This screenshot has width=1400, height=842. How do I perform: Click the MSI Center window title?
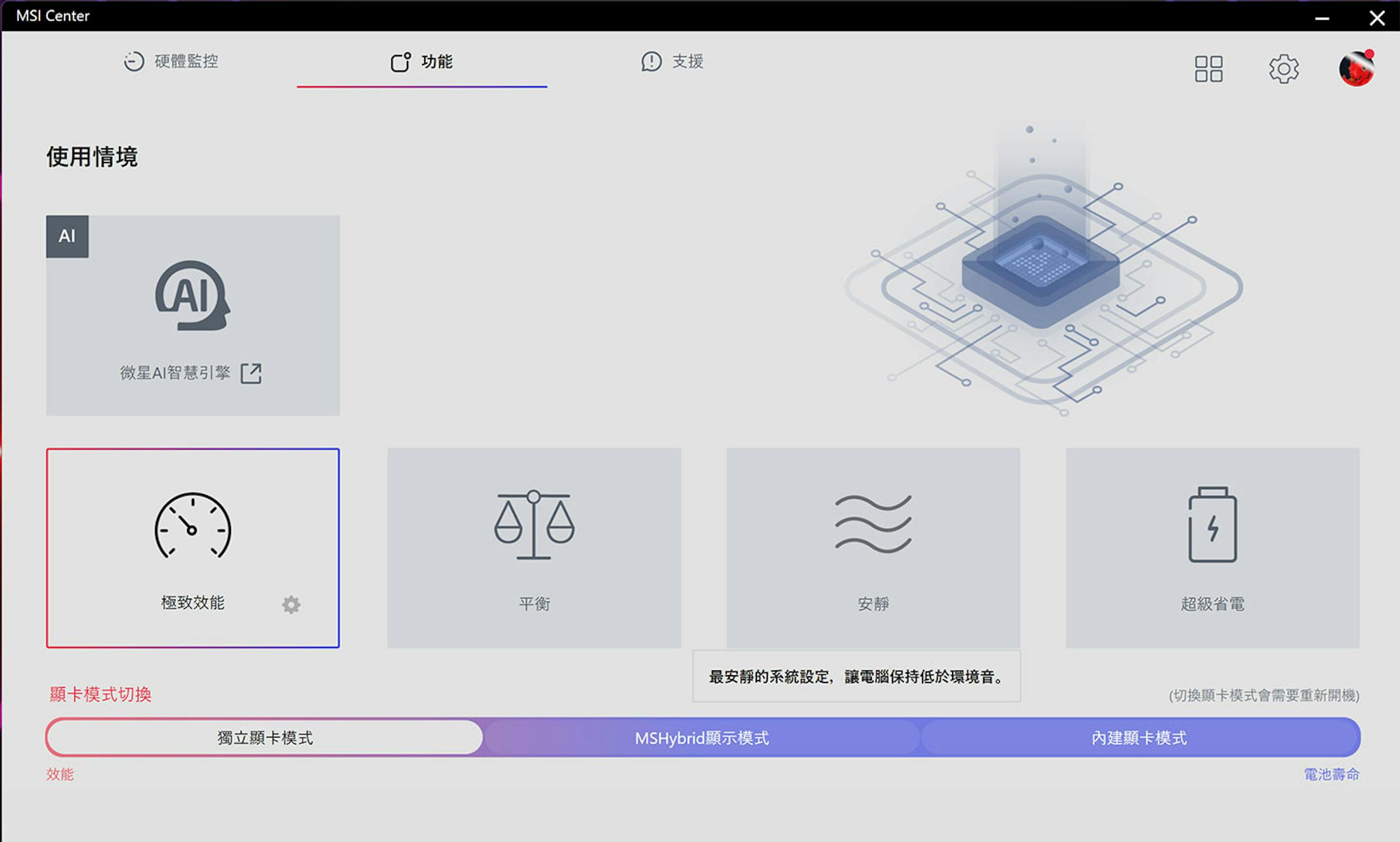(53, 16)
